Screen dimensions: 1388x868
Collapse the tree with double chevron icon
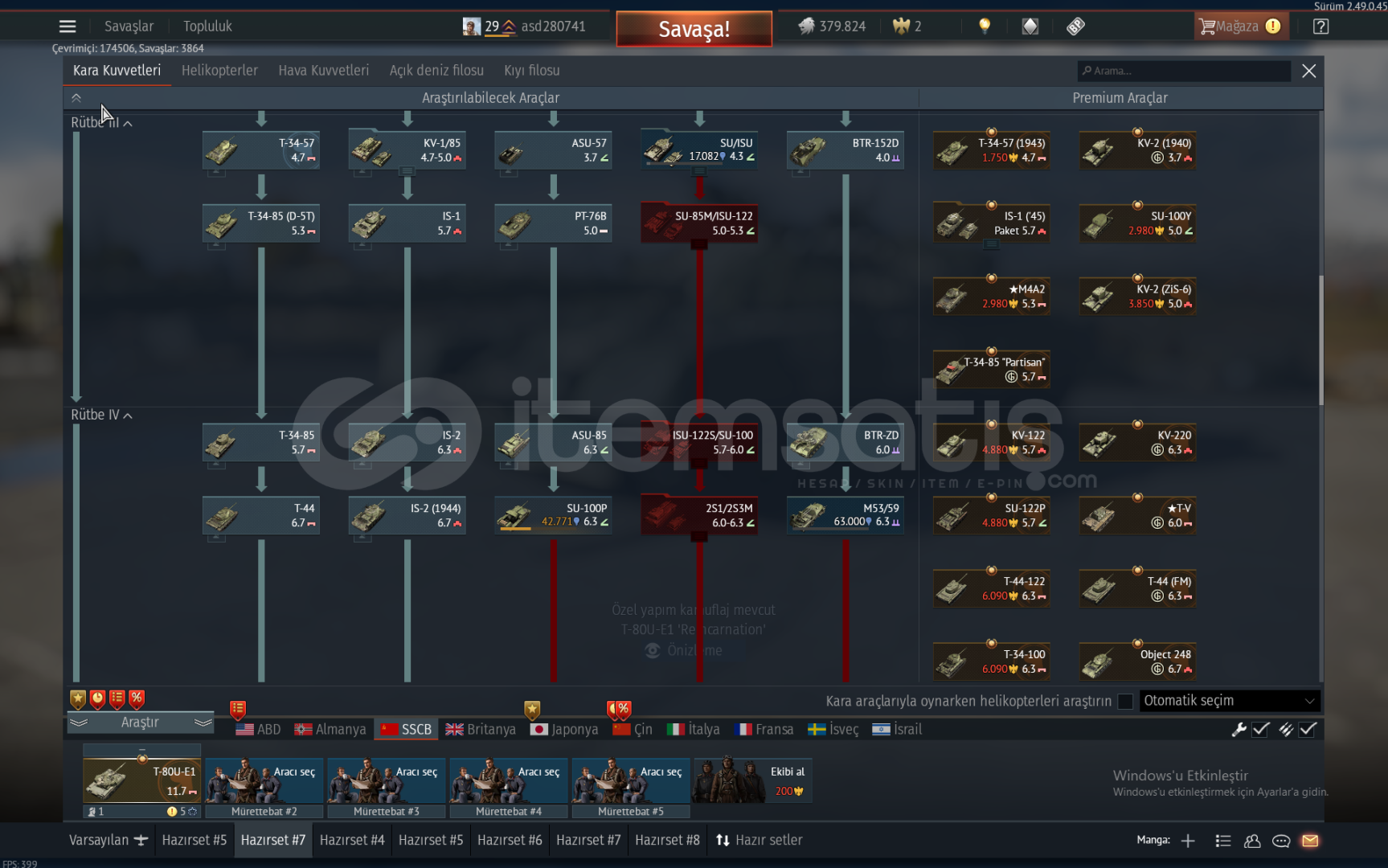click(x=76, y=98)
